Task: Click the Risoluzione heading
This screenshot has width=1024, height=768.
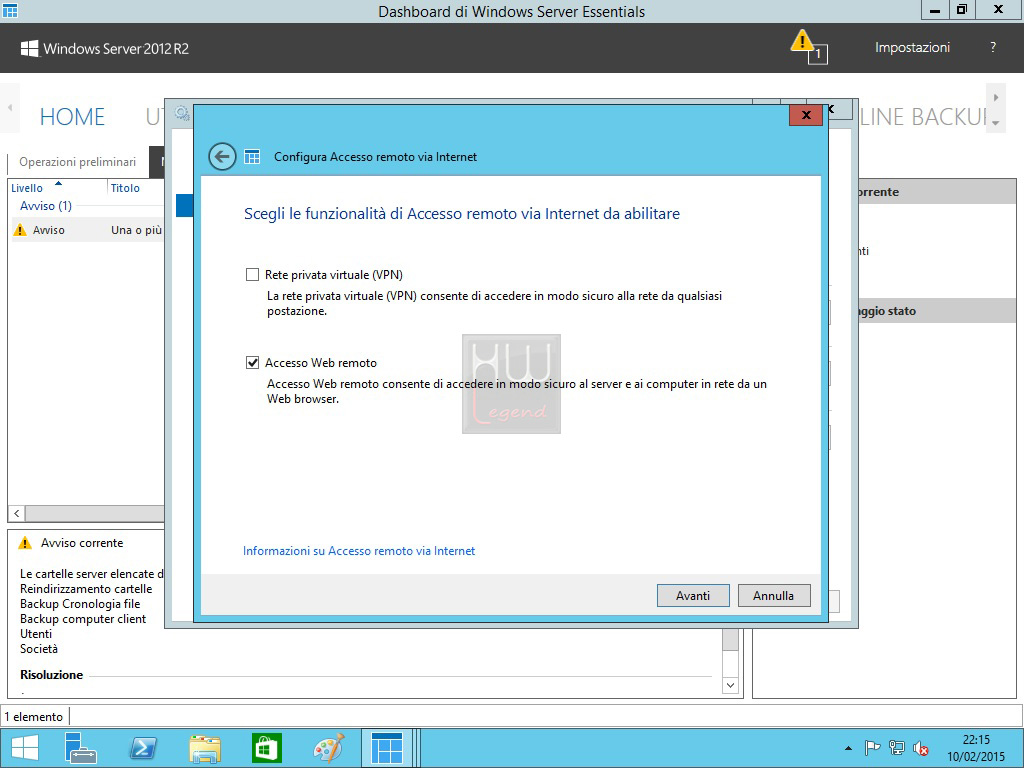Action: 52,675
